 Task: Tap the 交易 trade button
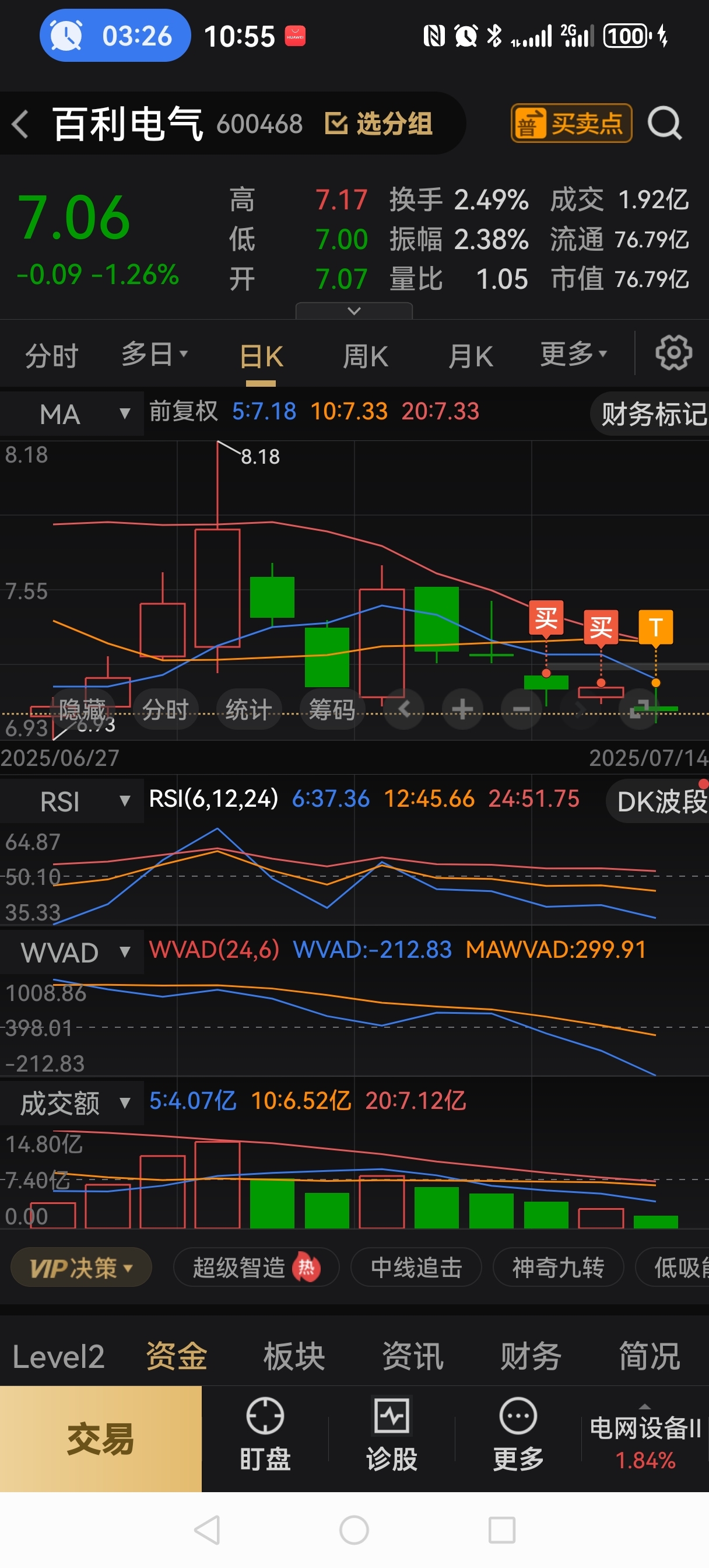pyautogui.click(x=100, y=1439)
